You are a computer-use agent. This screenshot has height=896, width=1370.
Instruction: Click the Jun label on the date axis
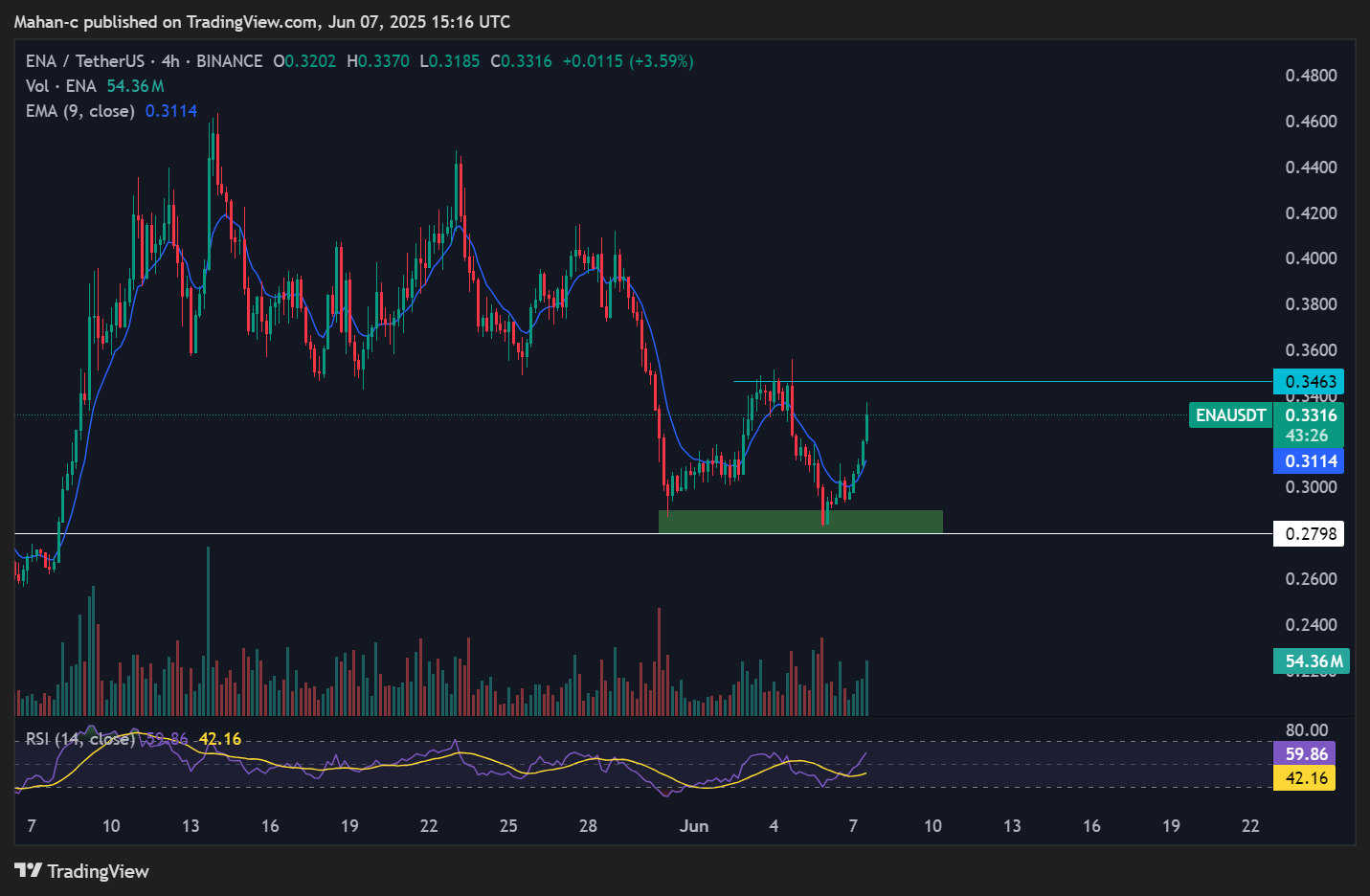pos(693,825)
